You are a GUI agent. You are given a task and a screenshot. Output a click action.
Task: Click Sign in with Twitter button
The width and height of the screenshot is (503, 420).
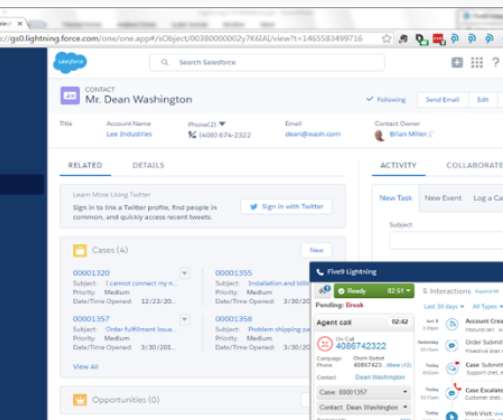point(287,207)
